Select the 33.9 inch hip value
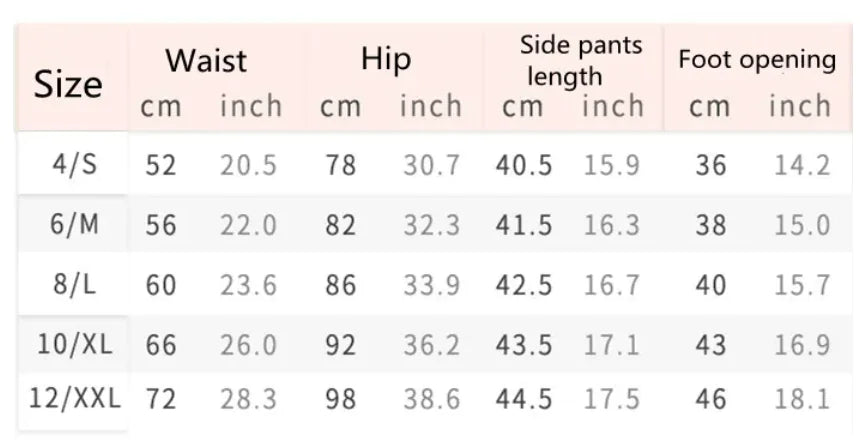 431,286
